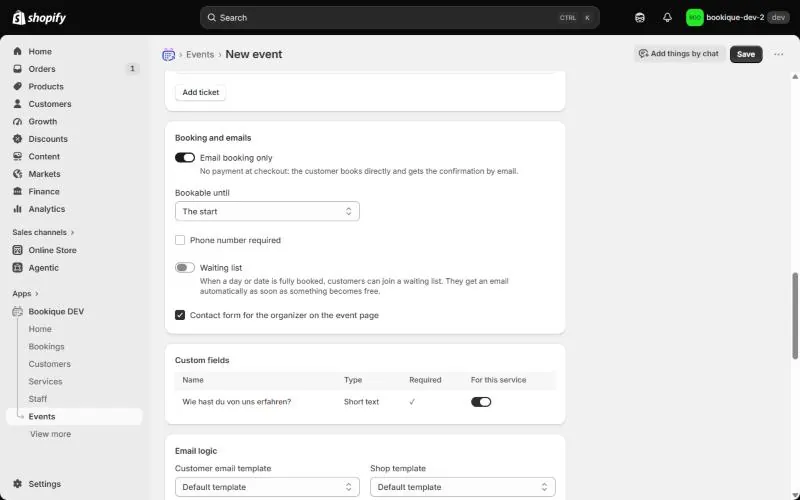Click the 'New event' page title
This screenshot has height=500, width=800.
254,54
